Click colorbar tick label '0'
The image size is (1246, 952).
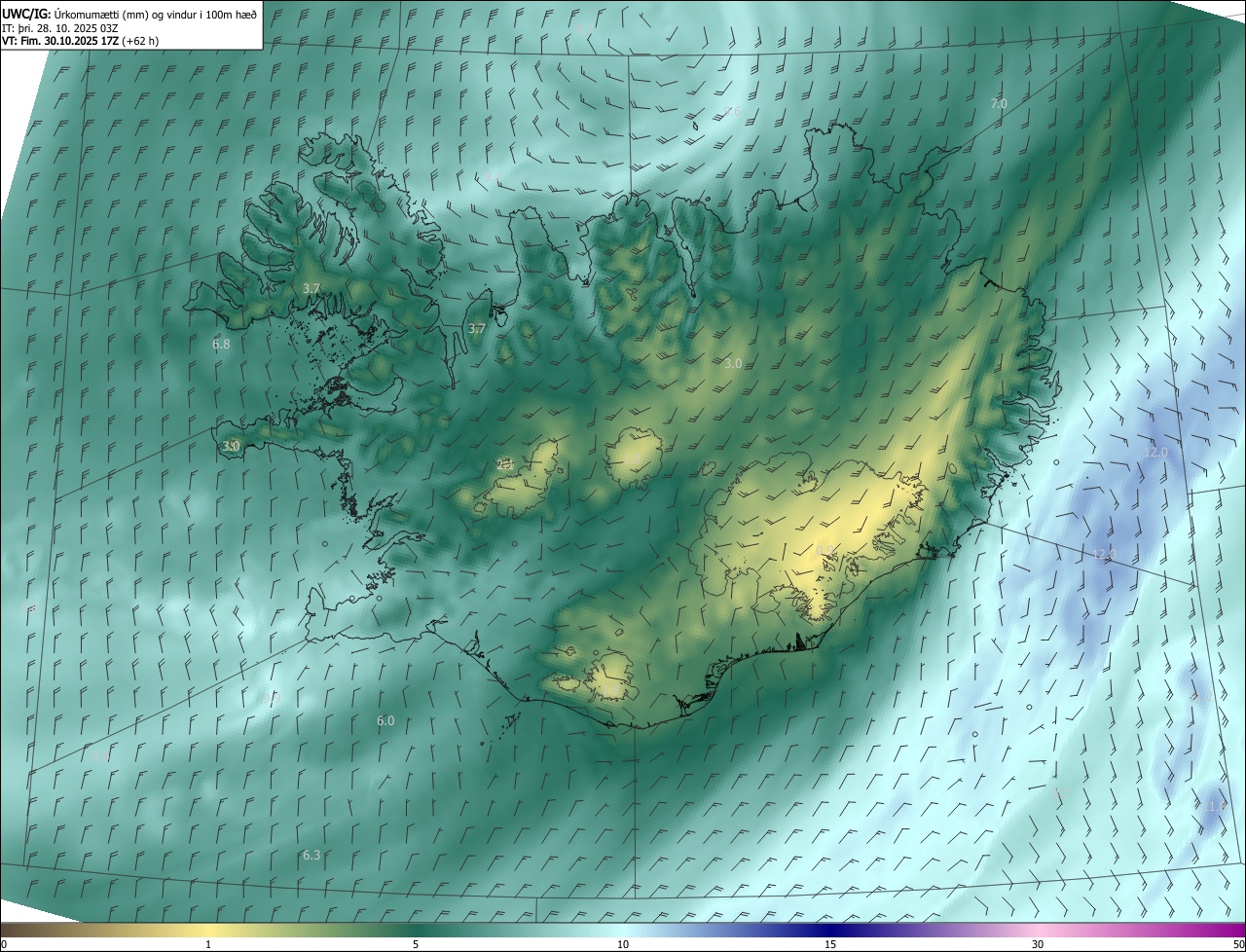pos(4,945)
